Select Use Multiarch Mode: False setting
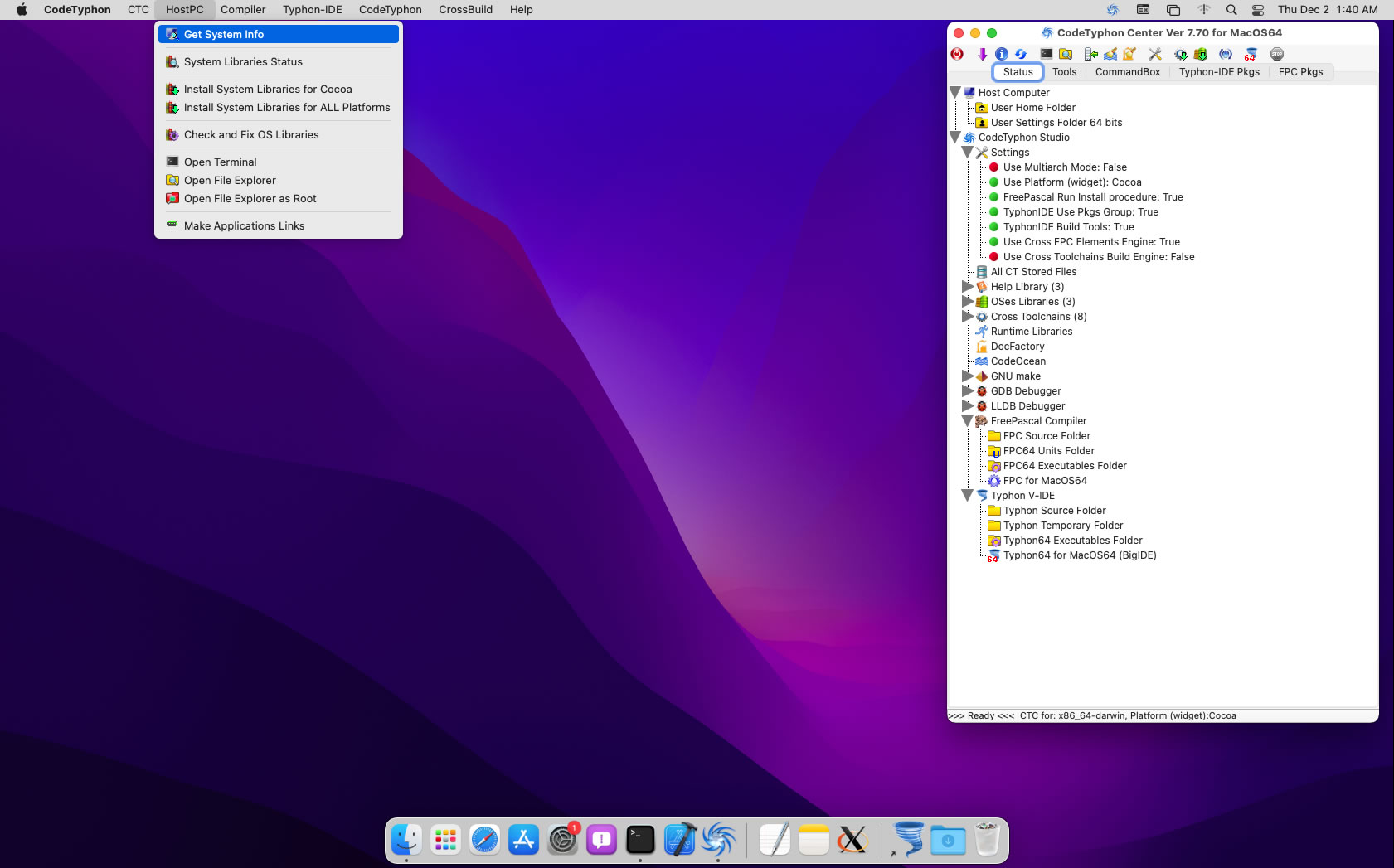 point(1065,167)
